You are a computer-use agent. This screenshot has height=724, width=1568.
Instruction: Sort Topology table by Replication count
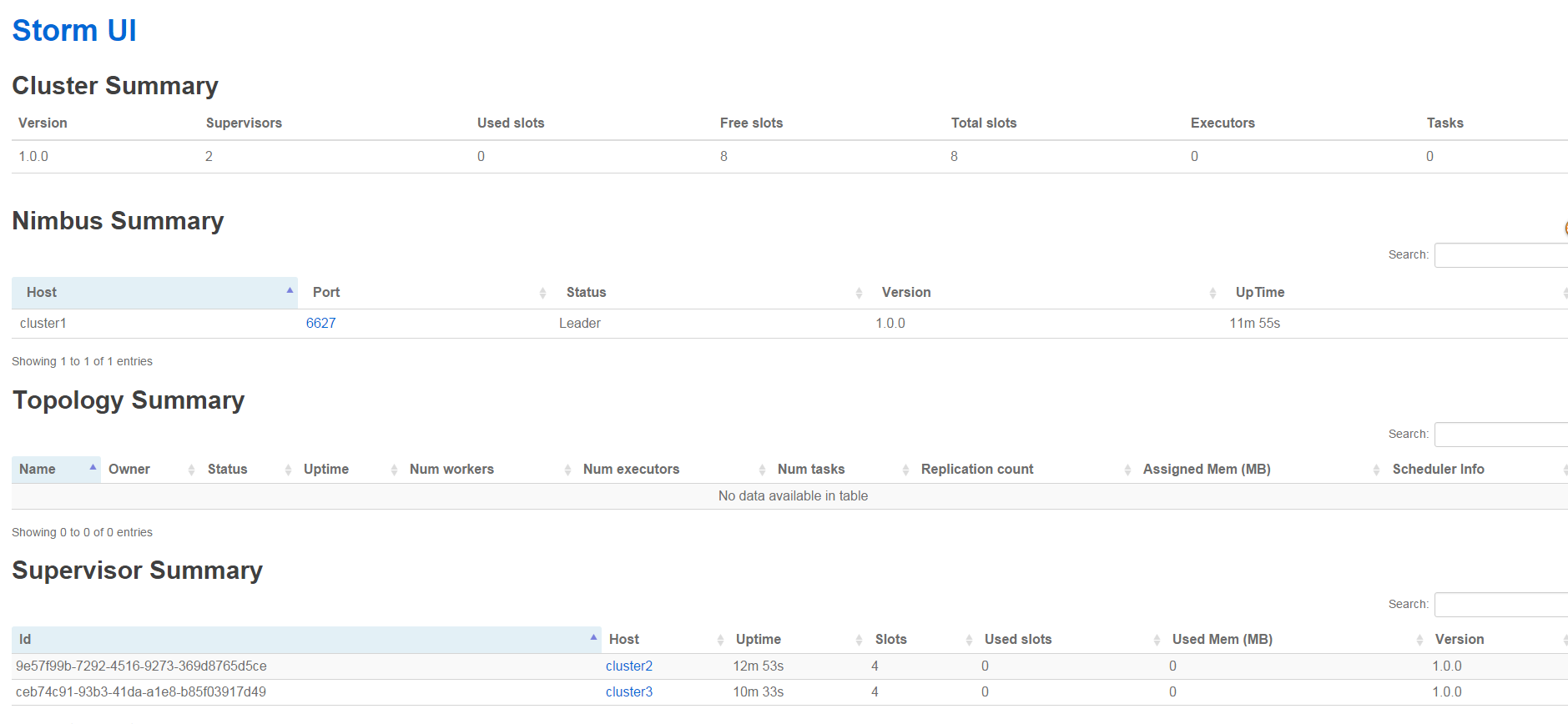pyautogui.click(x=1025, y=470)
